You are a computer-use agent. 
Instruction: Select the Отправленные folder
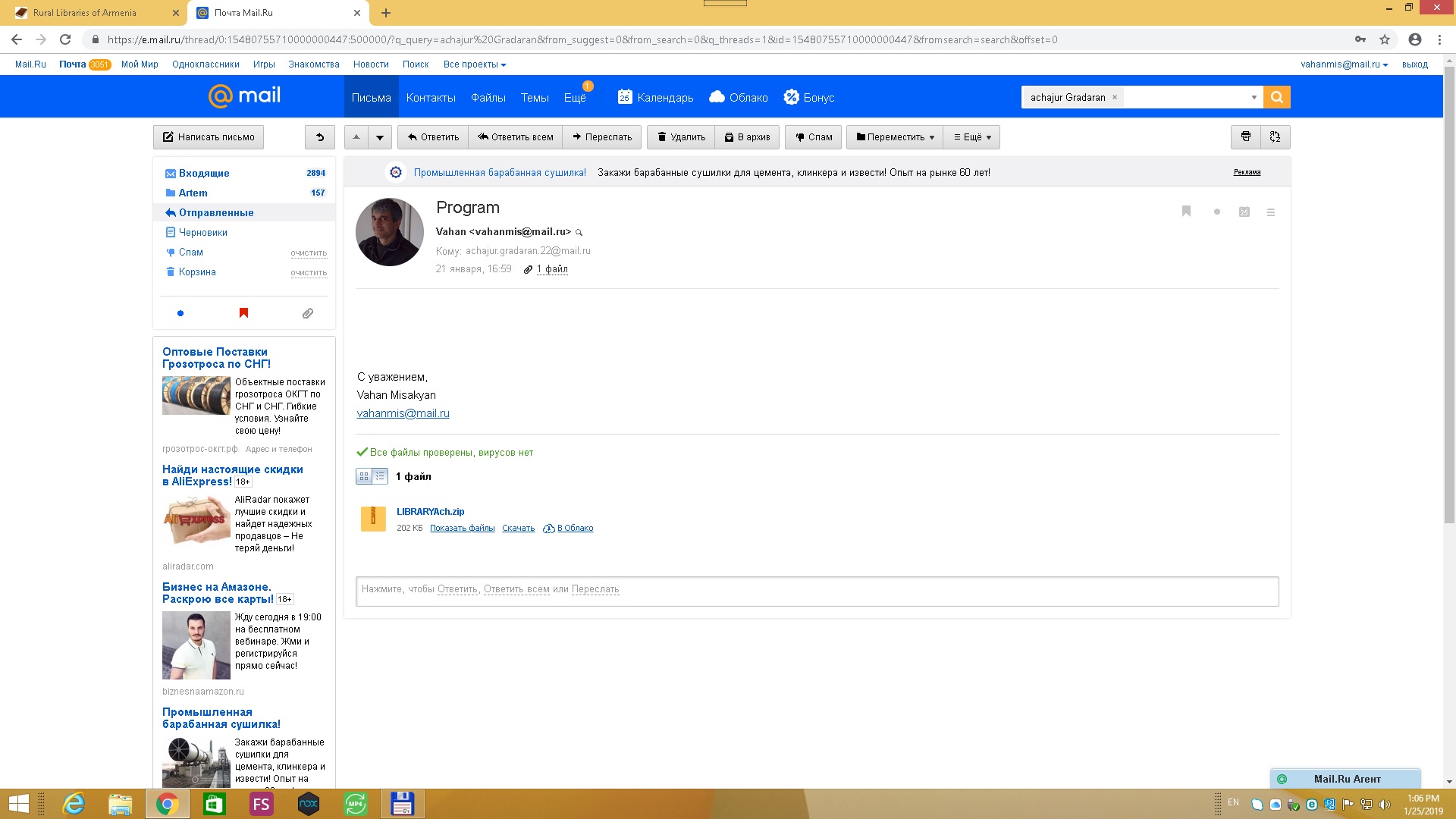click(216, 213)
